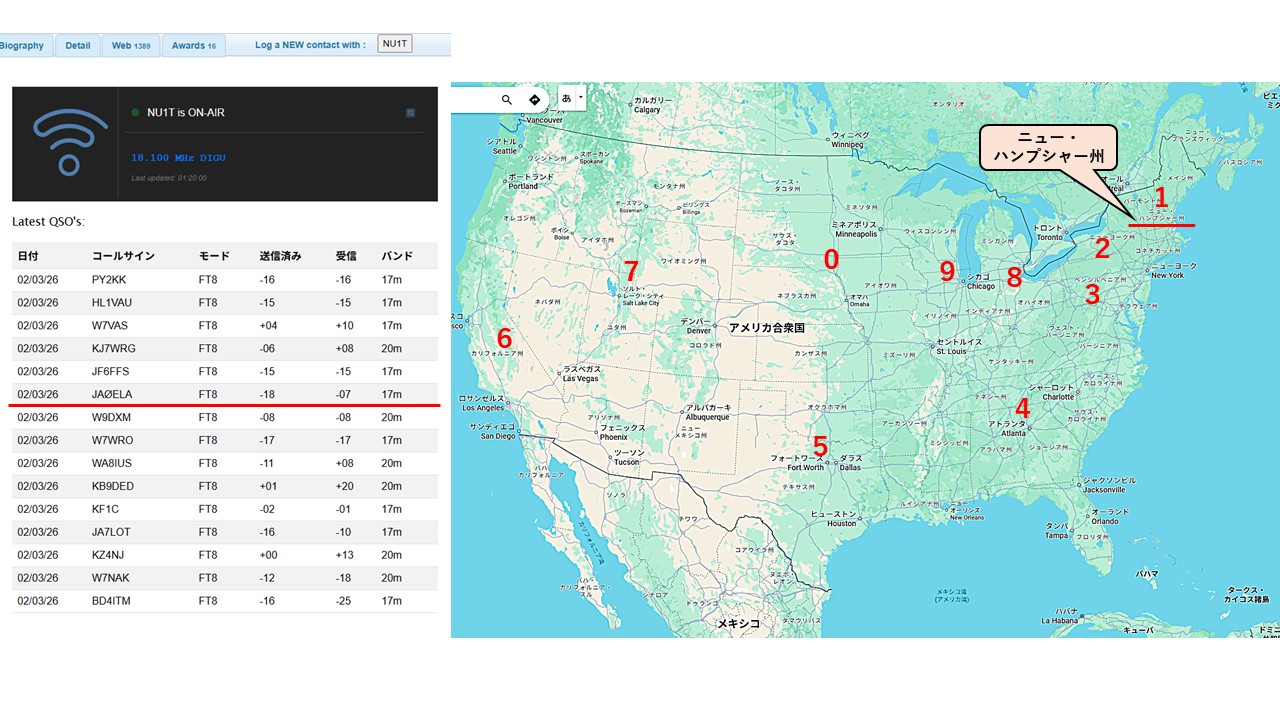Click the map directions diamond icon
Screen dimensions: 1280x720
(534, 100)
